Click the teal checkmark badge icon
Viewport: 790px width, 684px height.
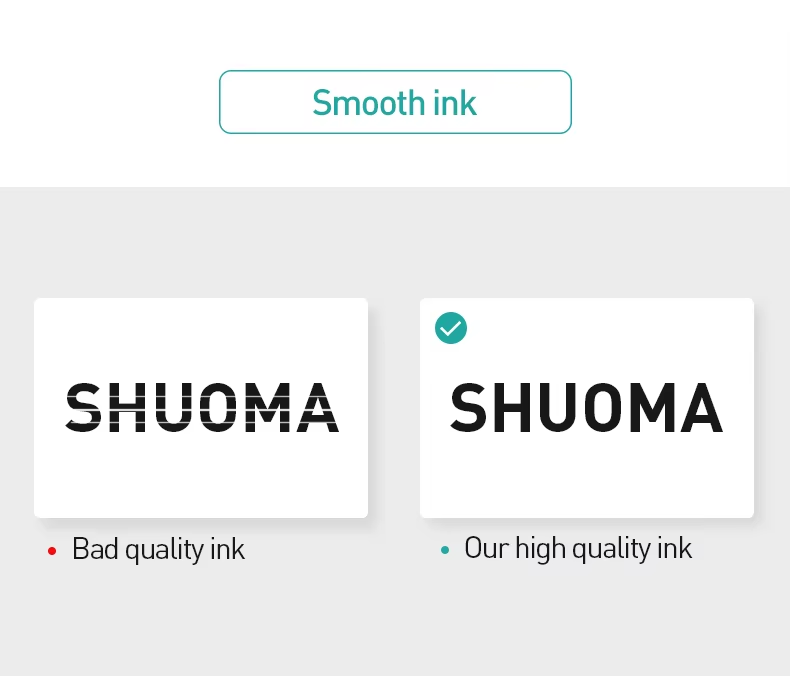point(451,328)
